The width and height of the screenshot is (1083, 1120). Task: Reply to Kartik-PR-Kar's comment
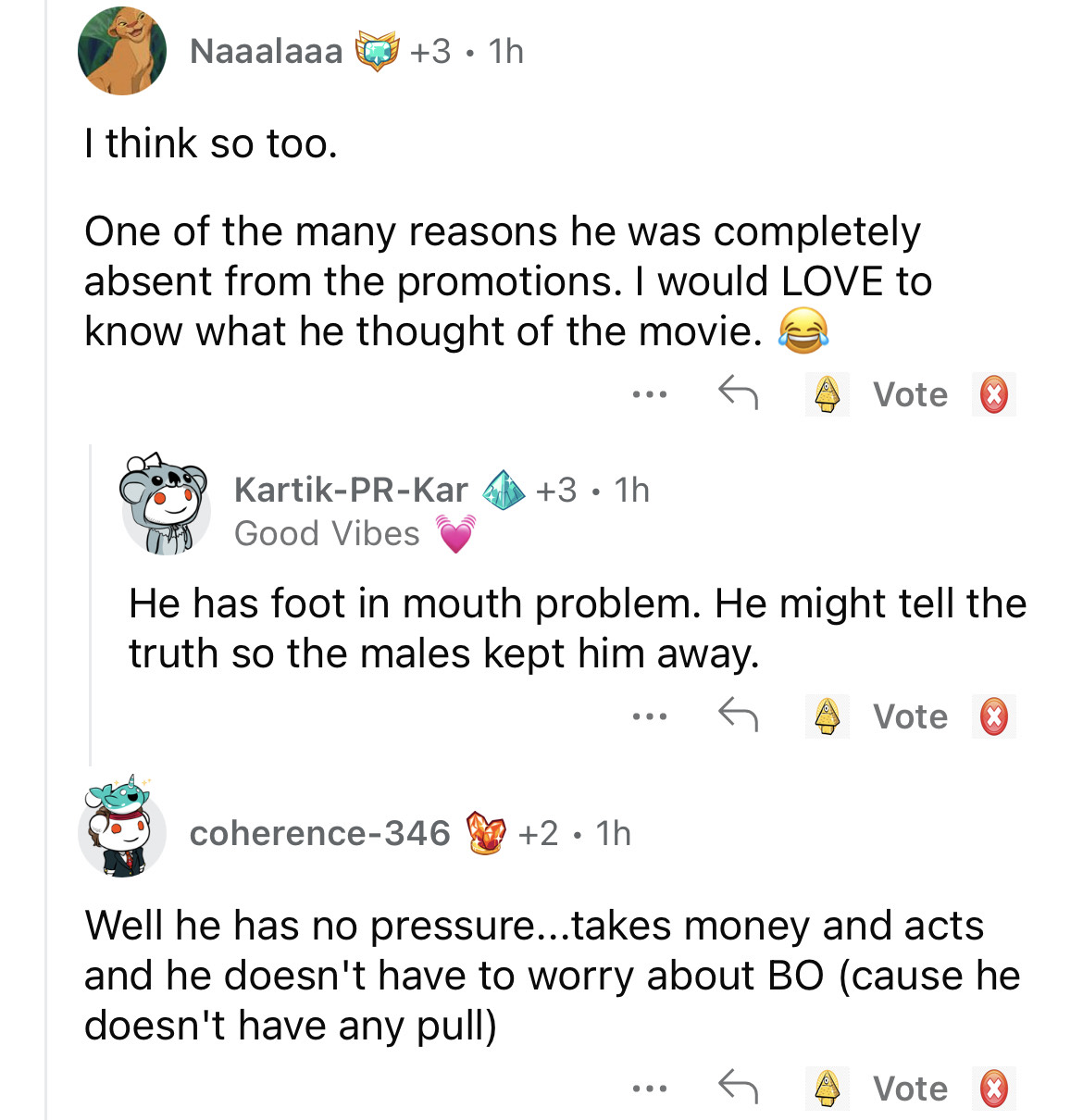click(738, 715)
